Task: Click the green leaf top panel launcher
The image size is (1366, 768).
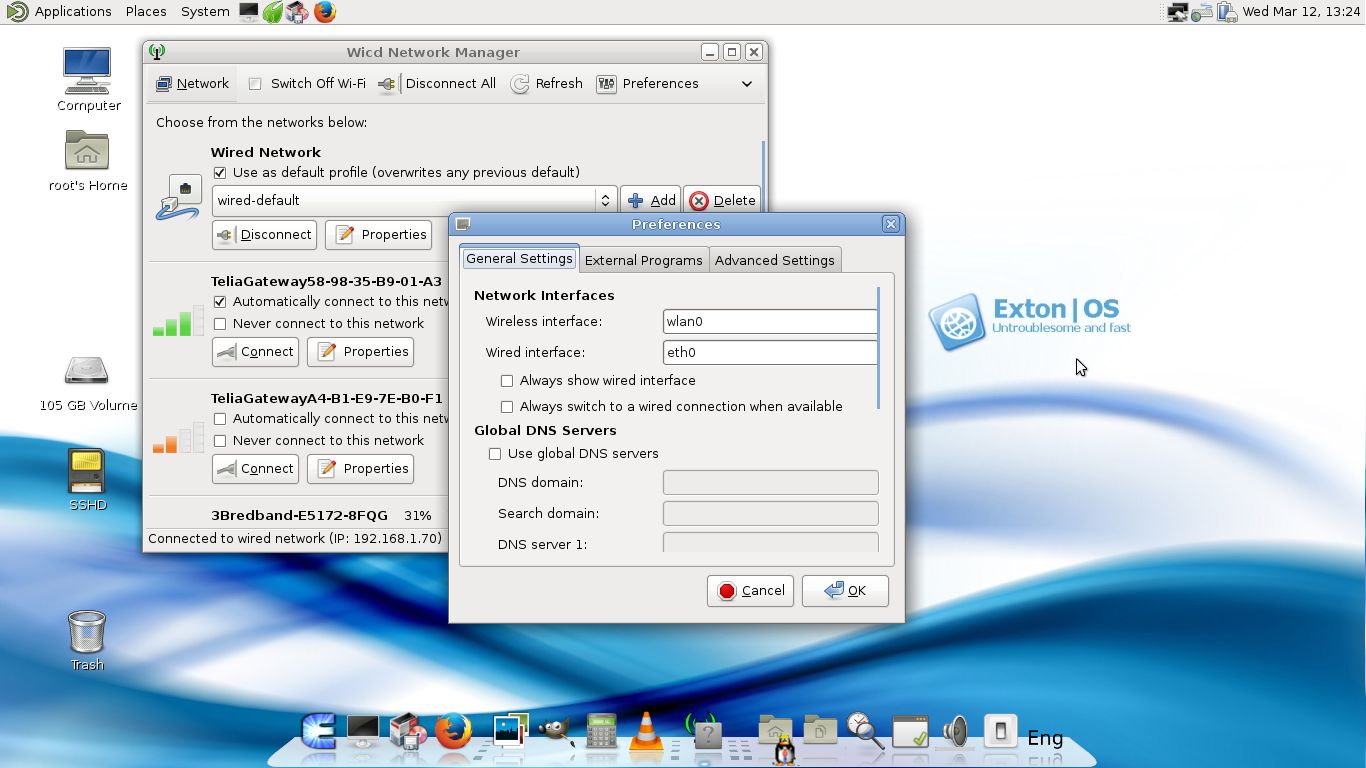Action: pos(273,12)
